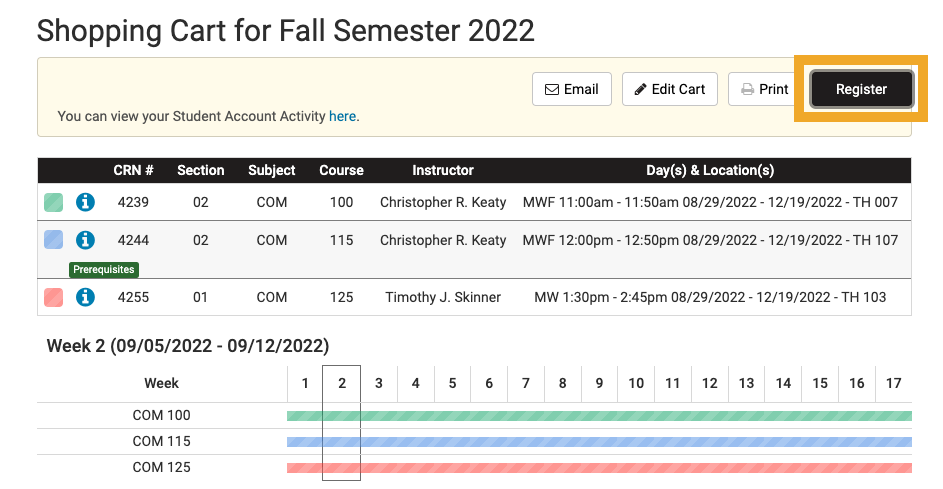Click the green COM 100 schedule bar
943x489 pixels.
pyautogui.click(x=600, y=416)
